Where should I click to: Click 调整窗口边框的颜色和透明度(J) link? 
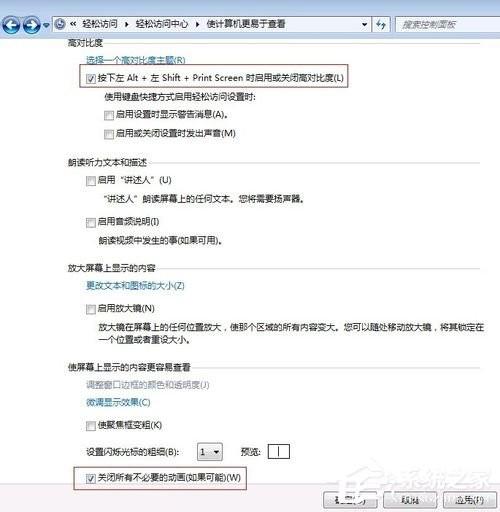point(148,385)
